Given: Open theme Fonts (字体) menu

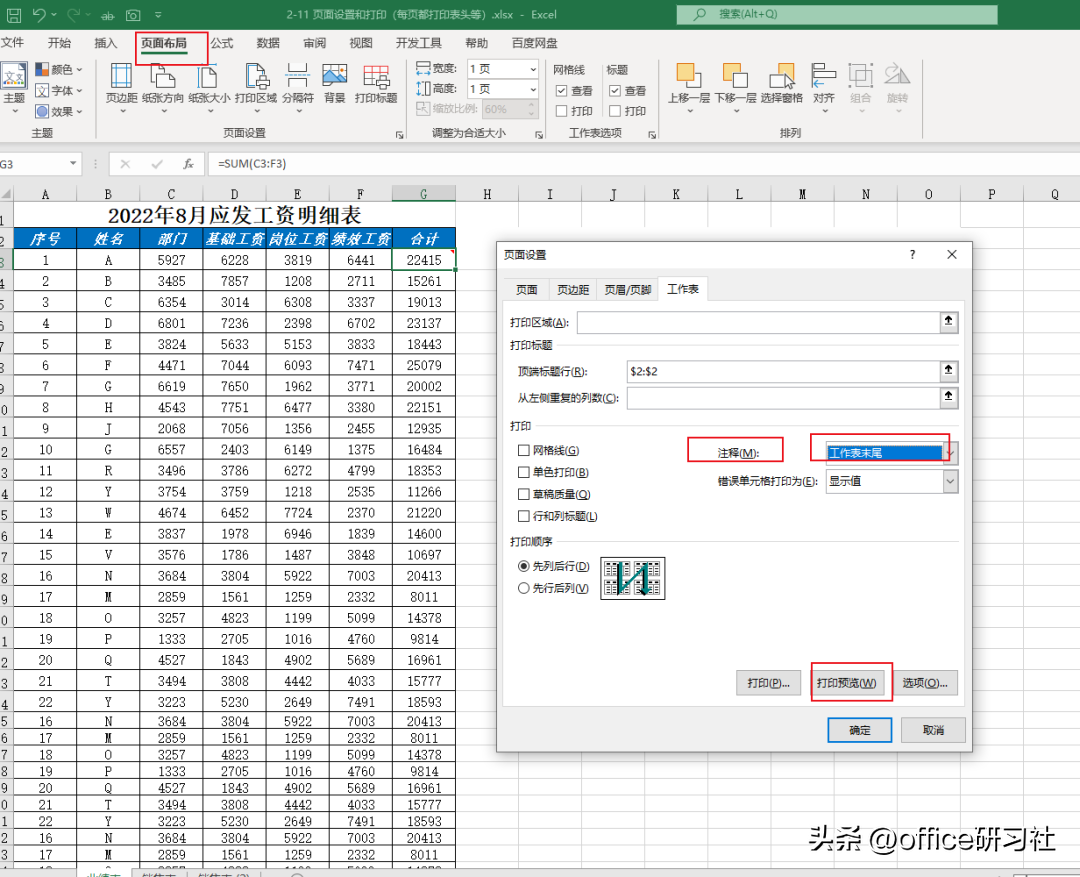Looking at the screenshot, I should 59,90.
